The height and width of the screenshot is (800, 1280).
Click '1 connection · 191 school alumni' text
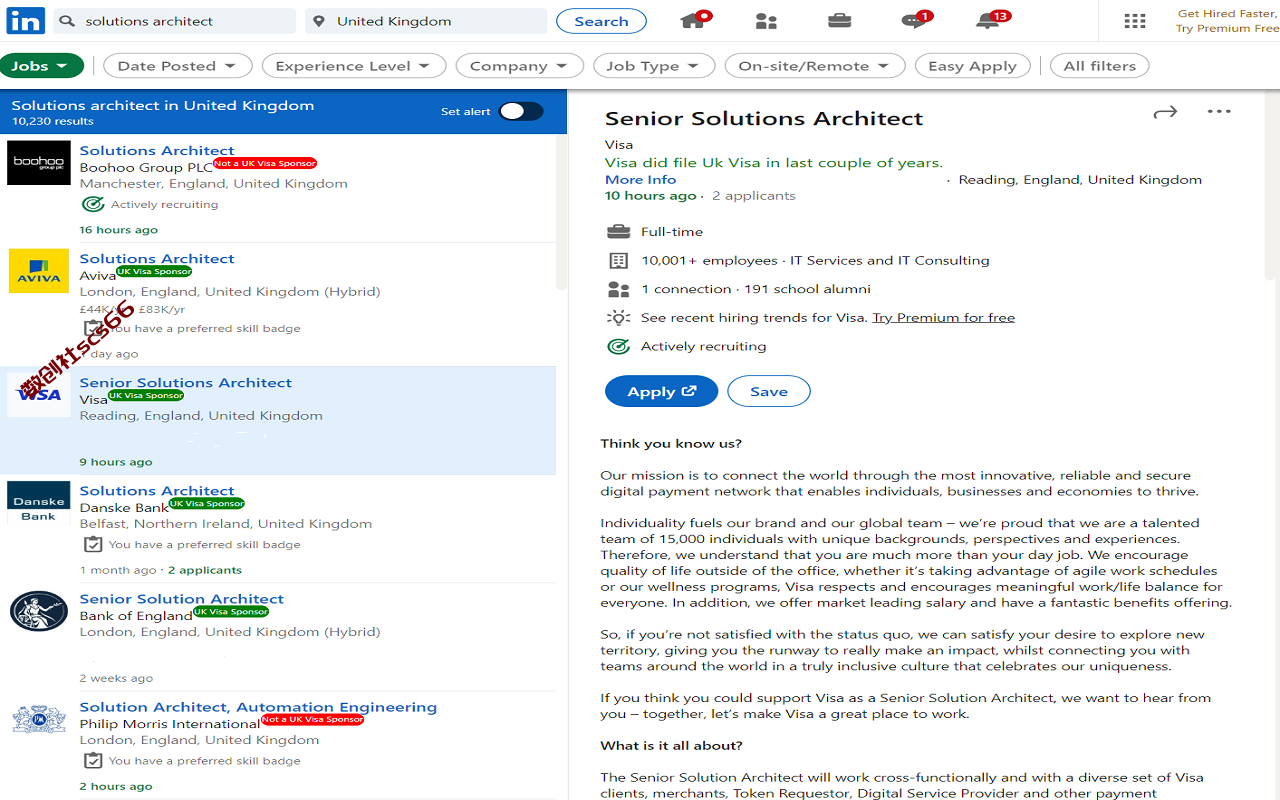click(756, 289)
